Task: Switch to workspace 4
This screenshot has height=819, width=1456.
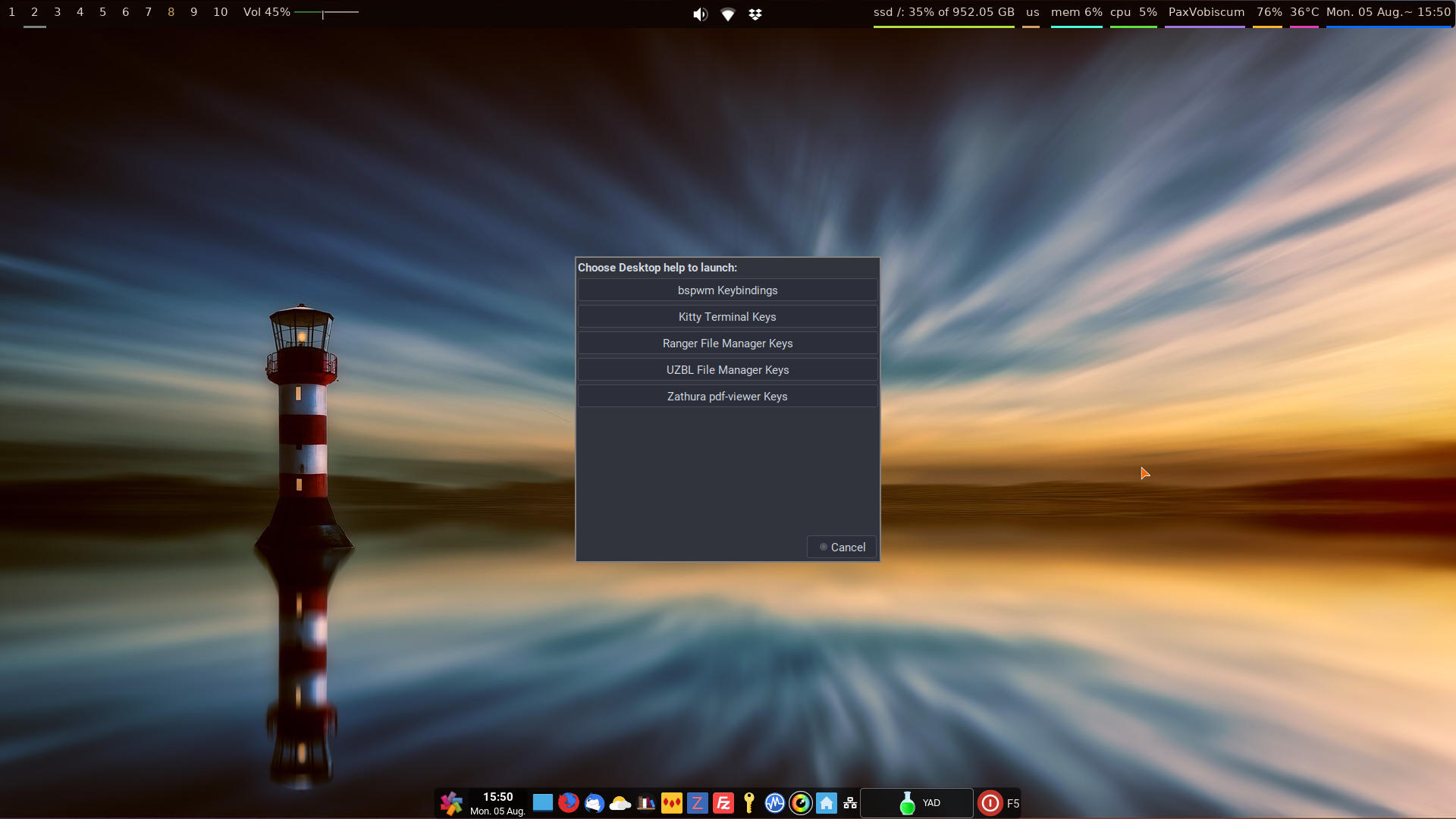Action: 80,12
